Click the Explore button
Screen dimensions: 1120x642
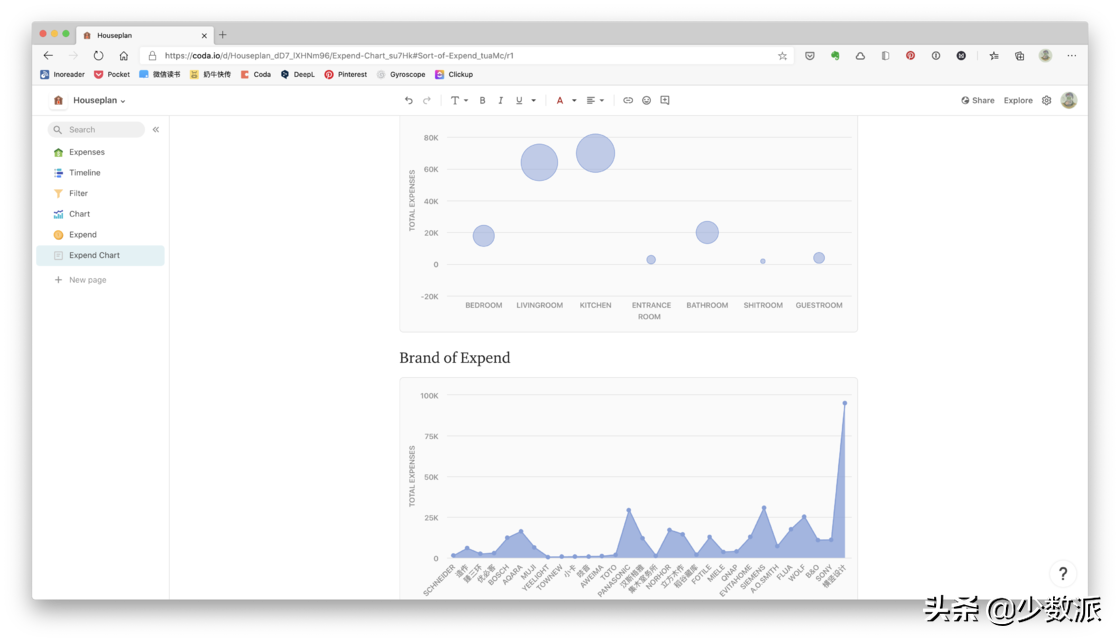[x=1018, y=101]
